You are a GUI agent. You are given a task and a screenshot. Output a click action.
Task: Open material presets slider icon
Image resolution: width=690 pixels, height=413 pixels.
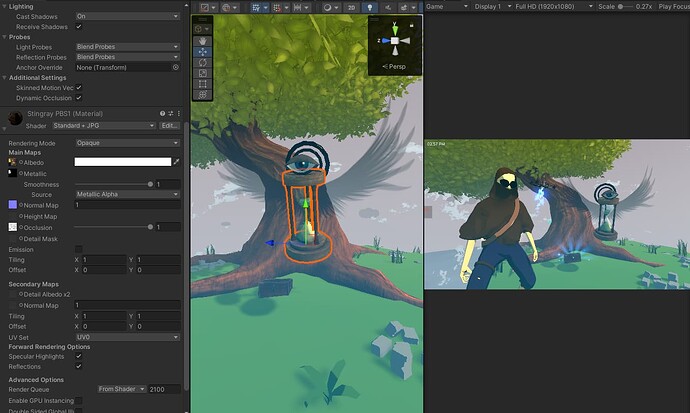(171, 113)
